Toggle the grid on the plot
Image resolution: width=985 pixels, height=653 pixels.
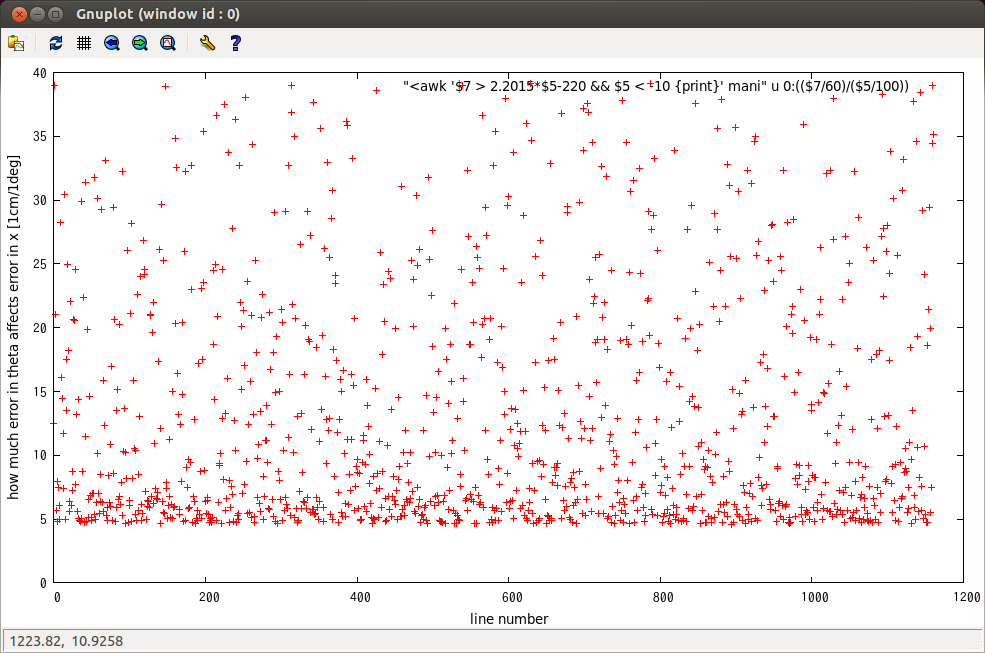coord(84,43)
